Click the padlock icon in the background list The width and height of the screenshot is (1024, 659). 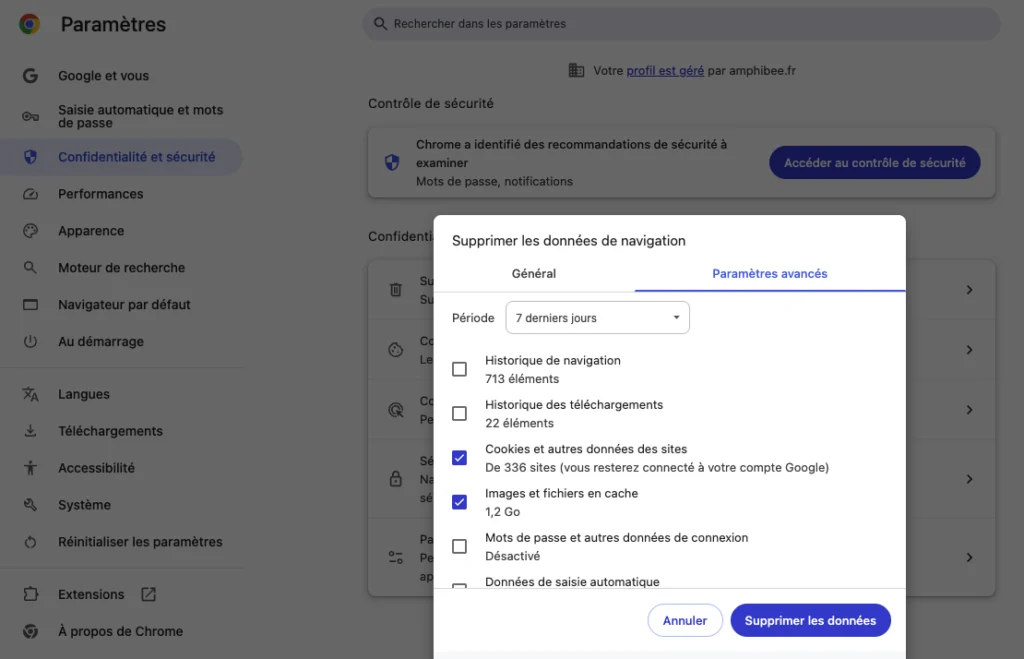[396, 479]
